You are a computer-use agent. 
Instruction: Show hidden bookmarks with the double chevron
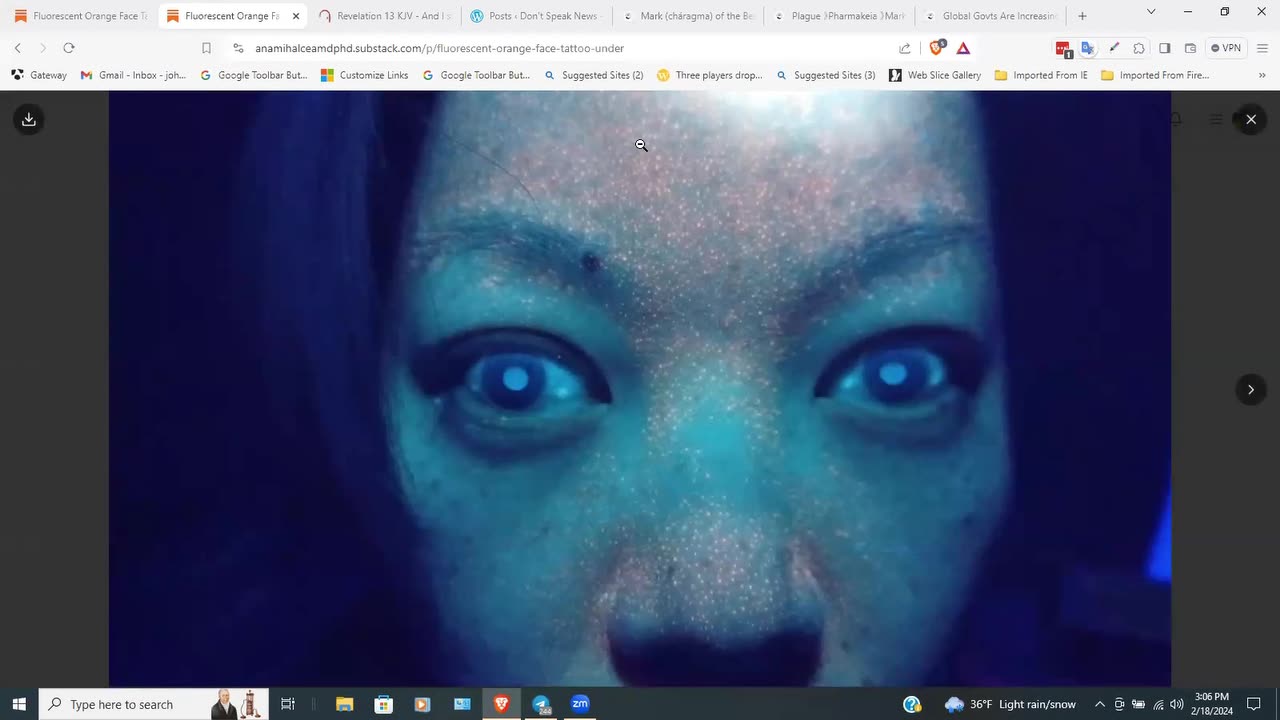(x=1261, y=75)
